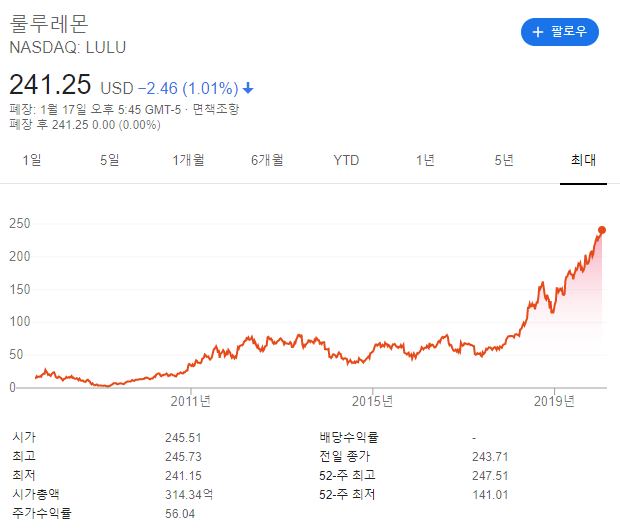Click the 최저 value 241.15
620x532 pixels.
183,475
